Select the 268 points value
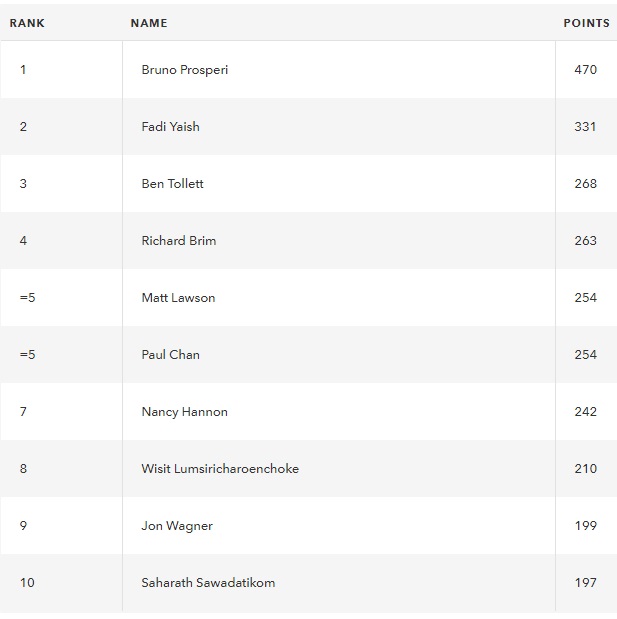The height and width of the screenshot is (619, 617). 585,184
